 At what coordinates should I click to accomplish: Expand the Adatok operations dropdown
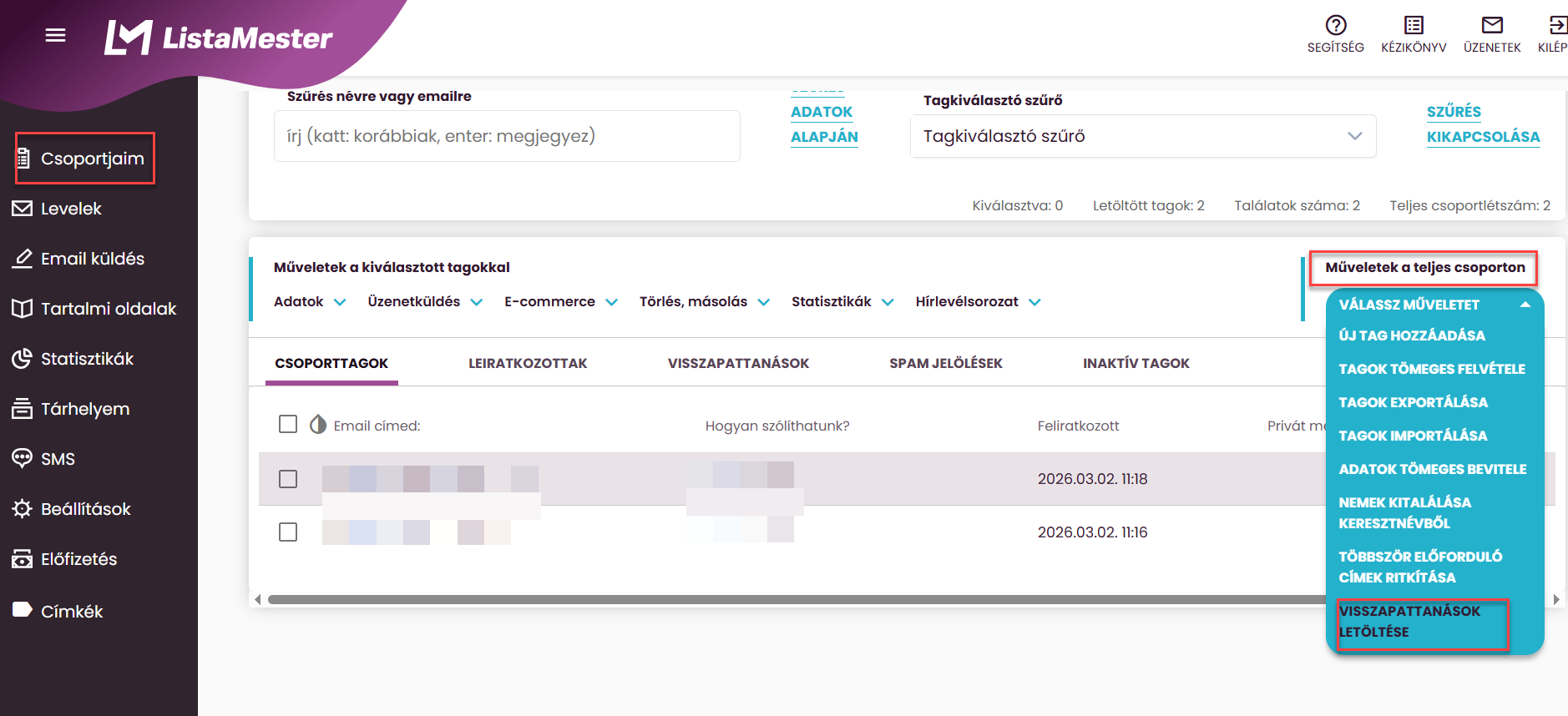[x=310, y=302]
